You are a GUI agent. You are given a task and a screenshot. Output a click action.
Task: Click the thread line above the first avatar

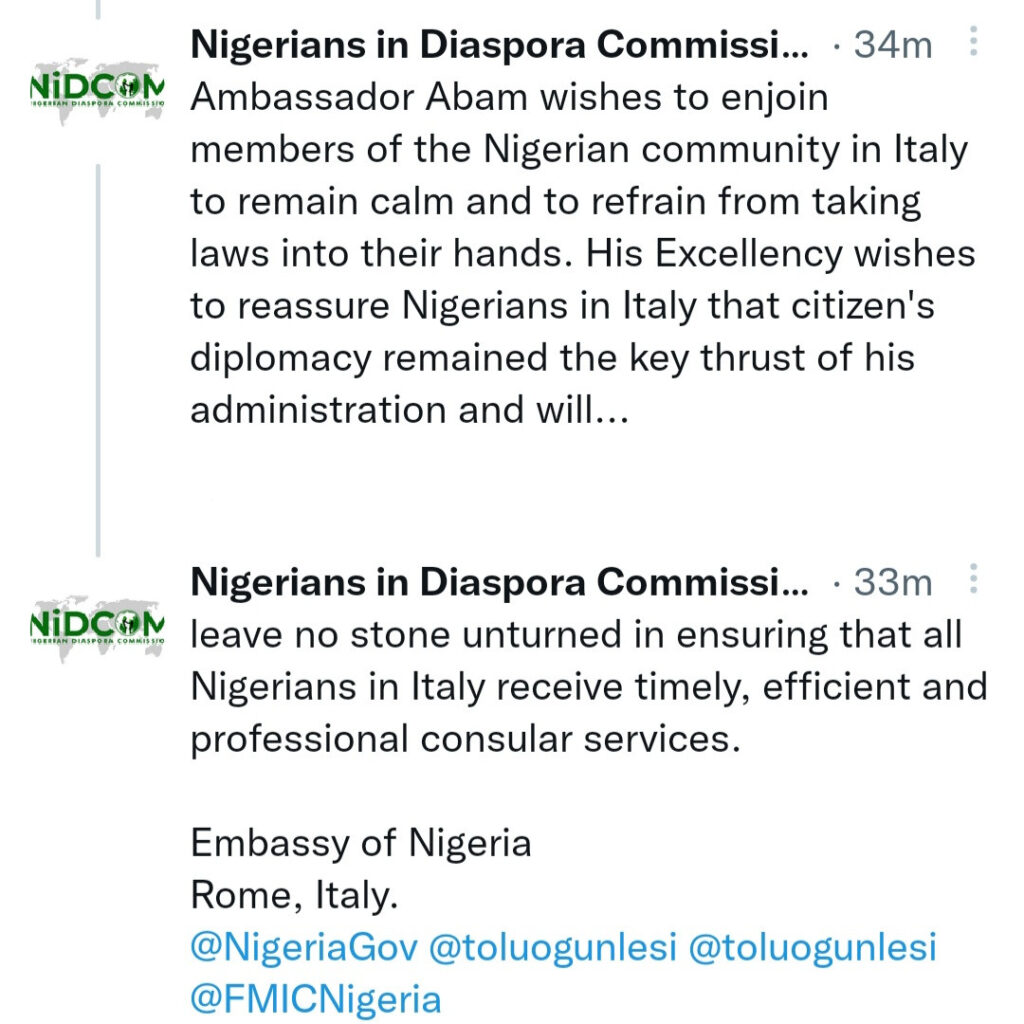pyautogui.click(x=97, y=10)
